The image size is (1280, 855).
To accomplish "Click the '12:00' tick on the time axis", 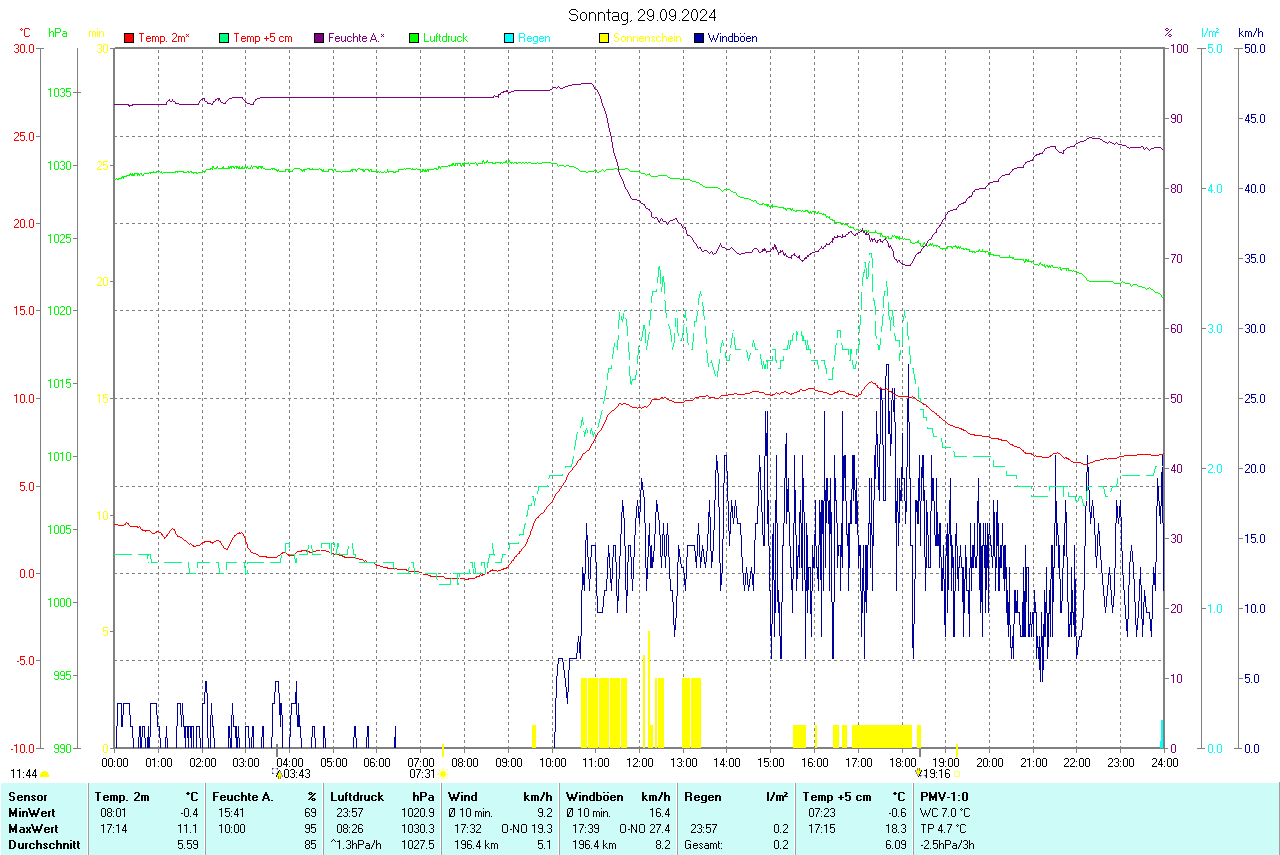I will click(640, 762).
